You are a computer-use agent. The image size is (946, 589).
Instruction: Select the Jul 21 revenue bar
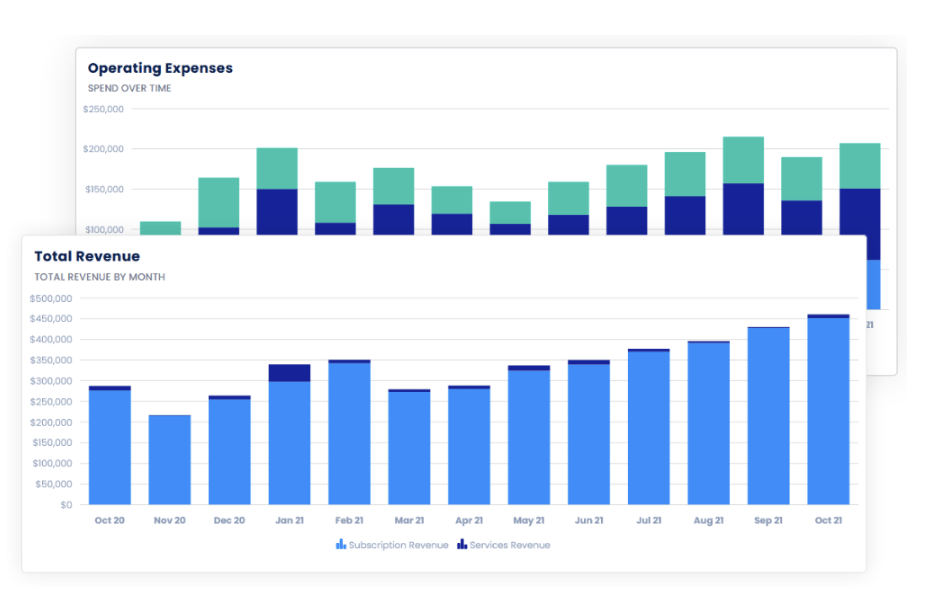tap(649, 427)
